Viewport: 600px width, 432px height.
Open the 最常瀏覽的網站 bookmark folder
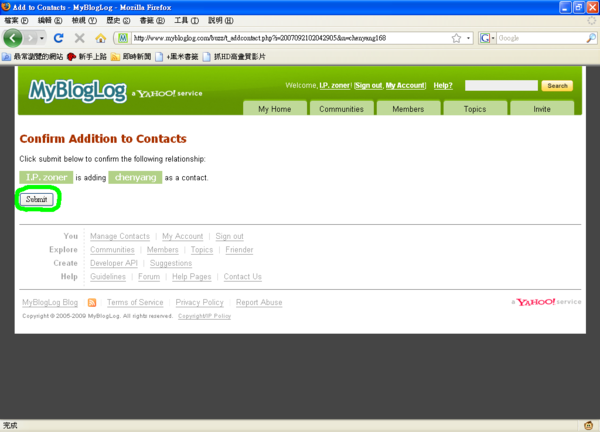(x=33, y=57)
